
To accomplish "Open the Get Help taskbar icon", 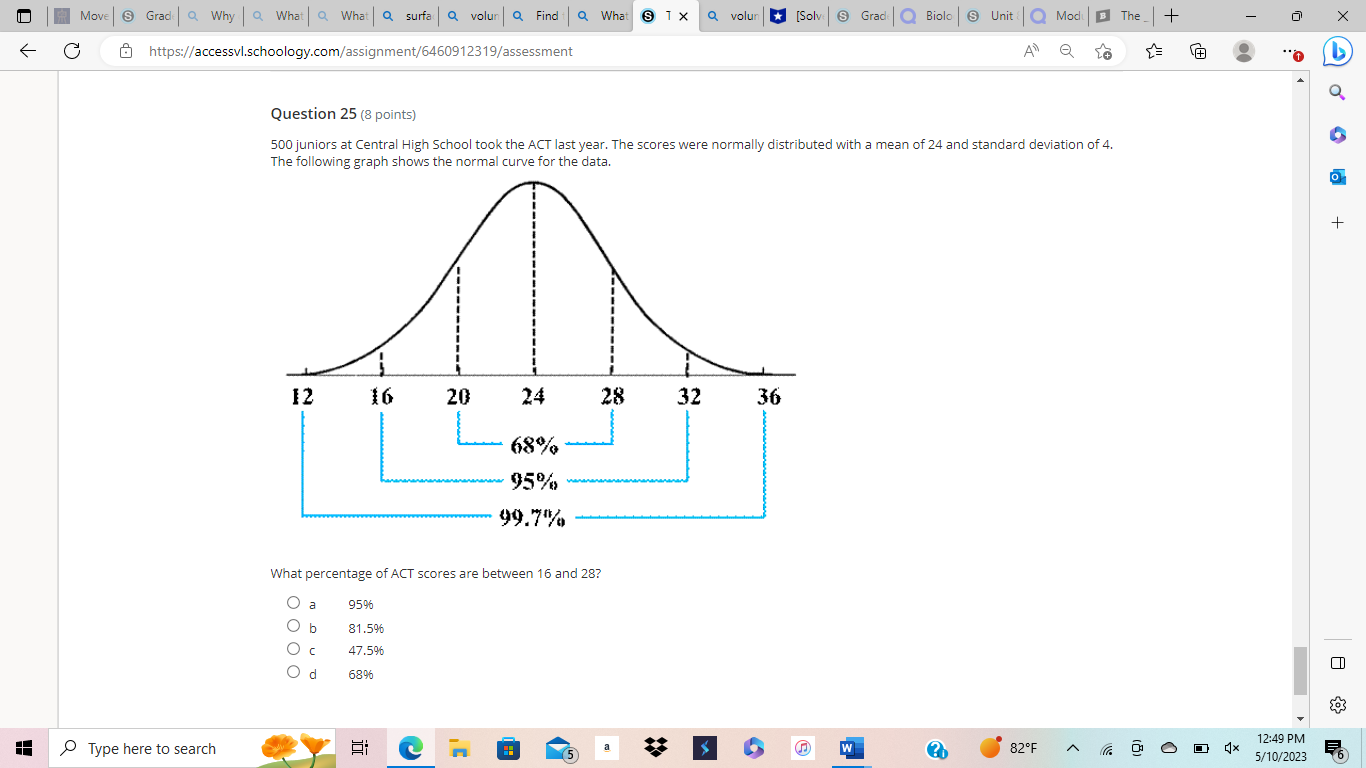I will tap(936, 749).
